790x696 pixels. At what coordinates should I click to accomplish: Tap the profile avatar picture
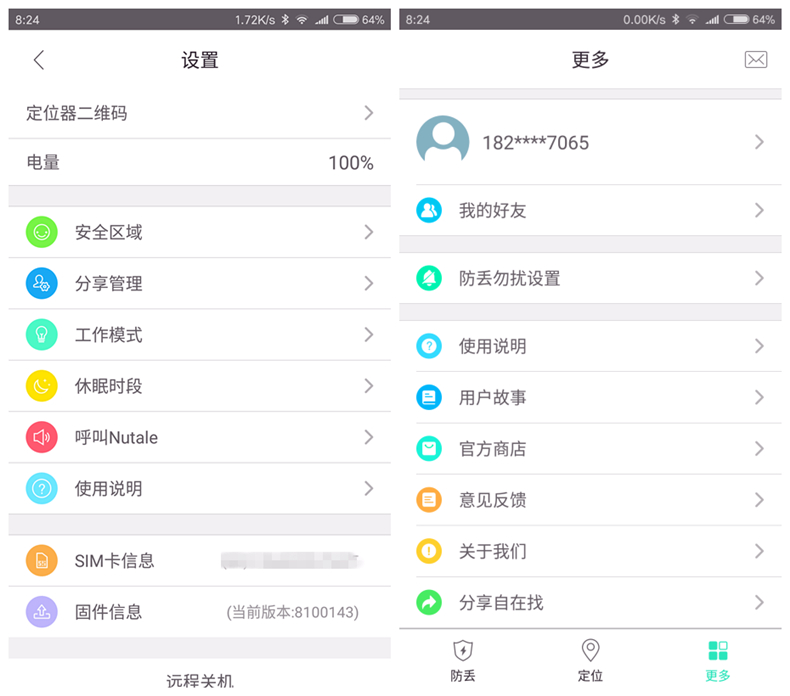(442, 142)
